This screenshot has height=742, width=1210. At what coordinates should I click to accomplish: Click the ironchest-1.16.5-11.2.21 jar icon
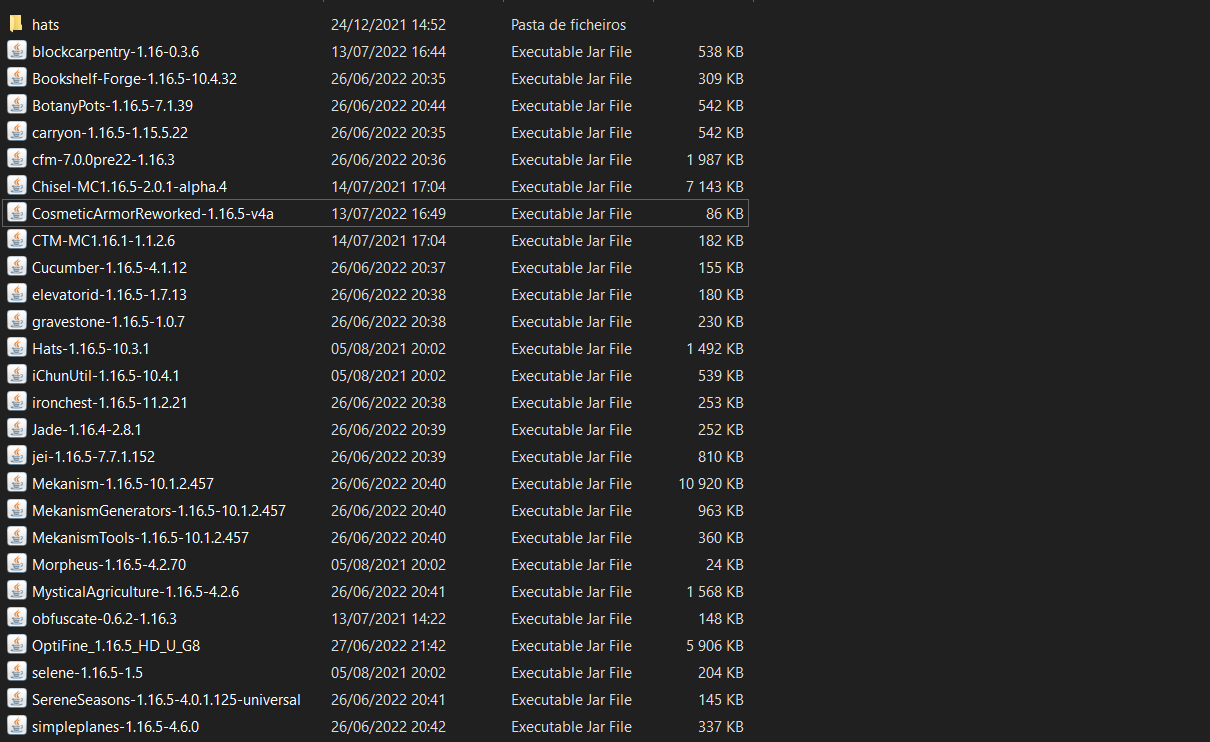(16, 402)
